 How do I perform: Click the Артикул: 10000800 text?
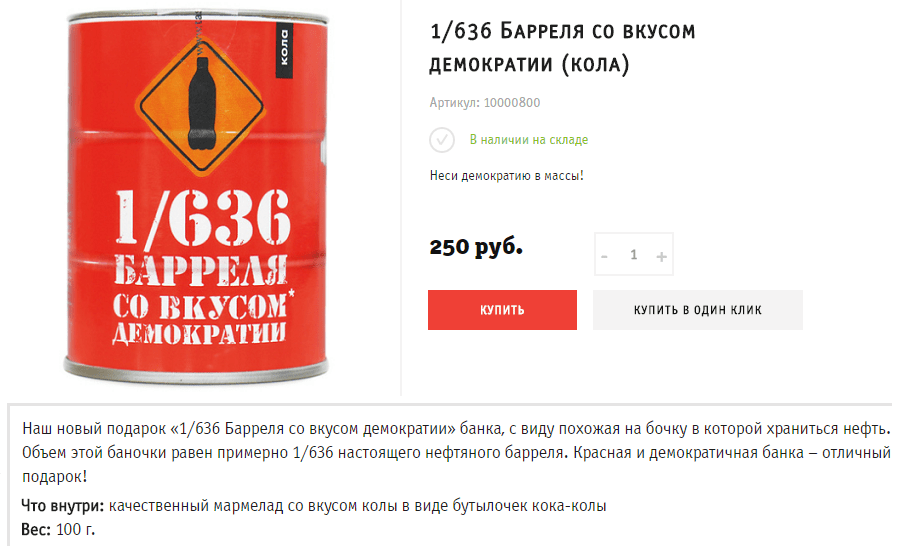(x=485, y=102)
